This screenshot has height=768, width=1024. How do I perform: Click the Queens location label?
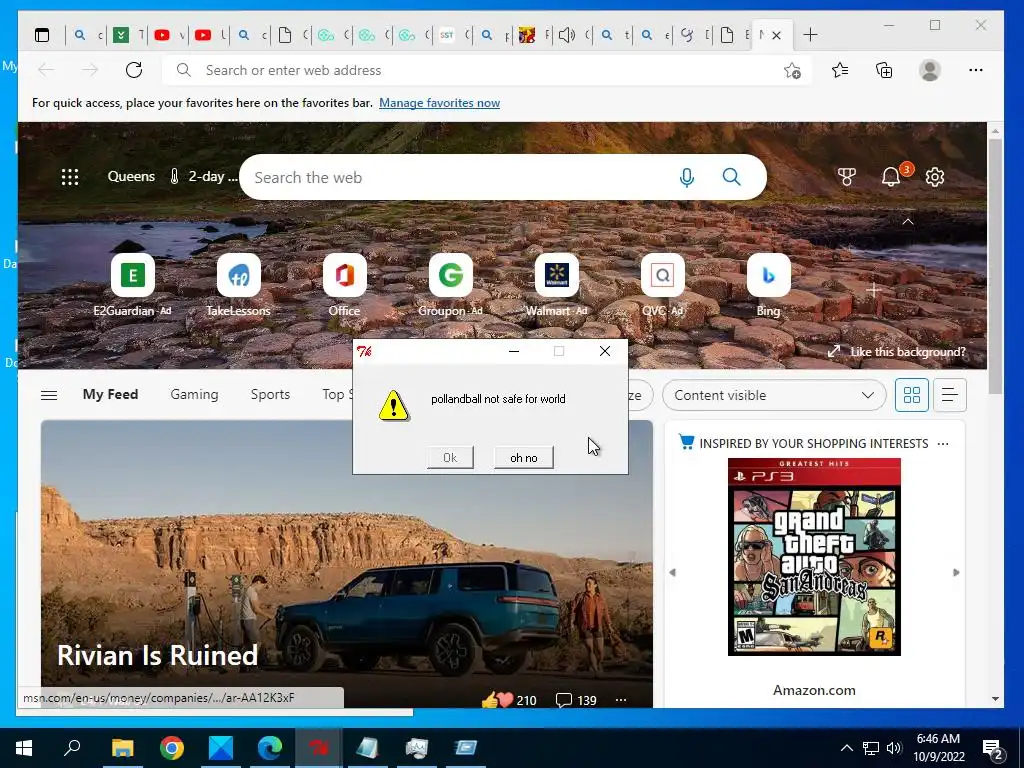[x=131, y=176]
